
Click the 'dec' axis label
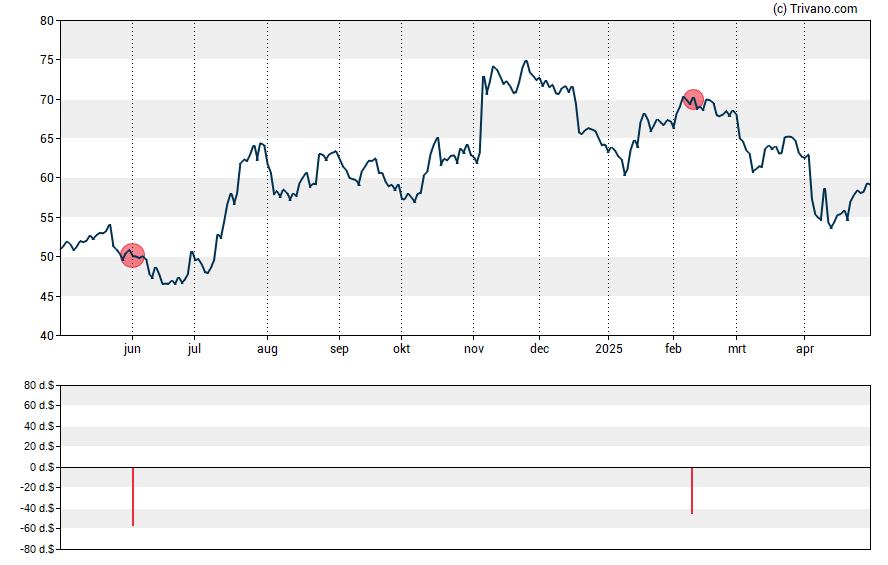539,349
